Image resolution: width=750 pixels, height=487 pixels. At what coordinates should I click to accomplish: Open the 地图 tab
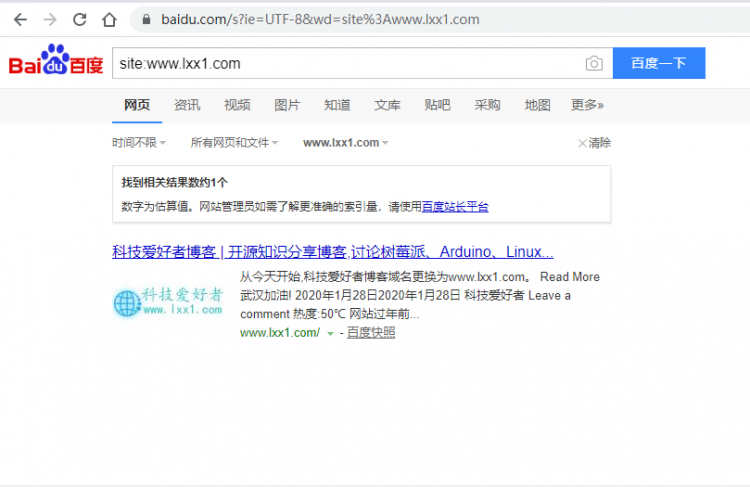[537, 105]
